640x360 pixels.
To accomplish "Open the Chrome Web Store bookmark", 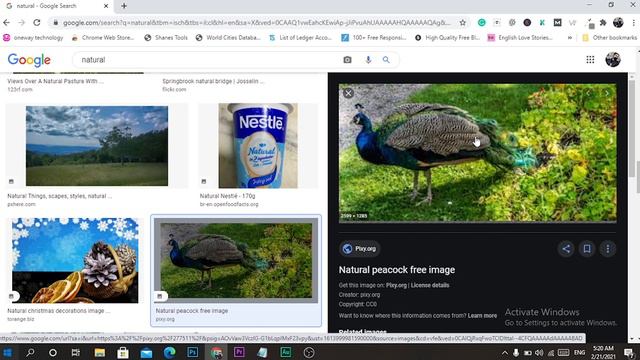I will pyautogui.click(x=103, y=38).
